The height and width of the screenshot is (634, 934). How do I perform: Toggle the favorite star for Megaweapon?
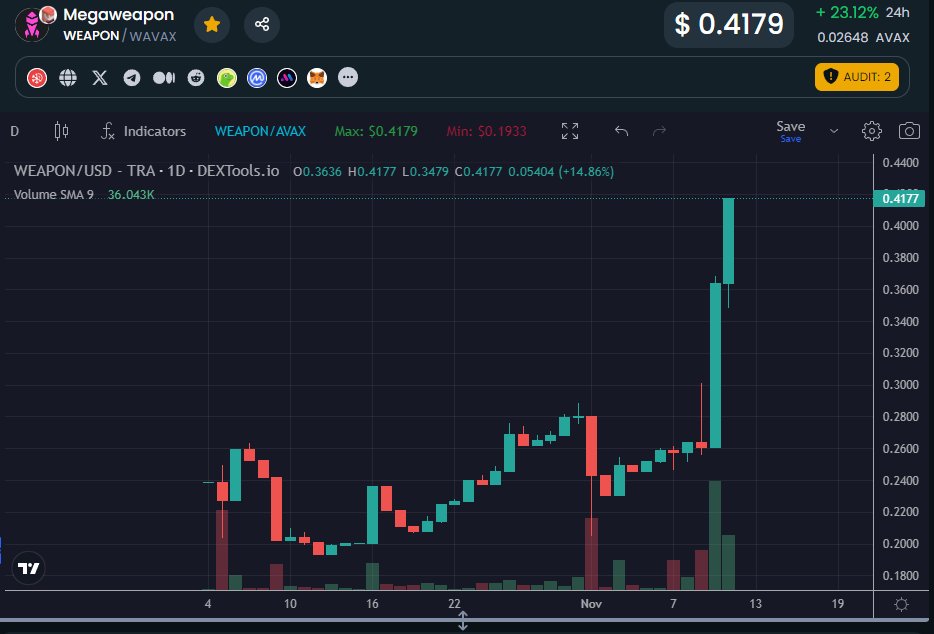(211, 24)
